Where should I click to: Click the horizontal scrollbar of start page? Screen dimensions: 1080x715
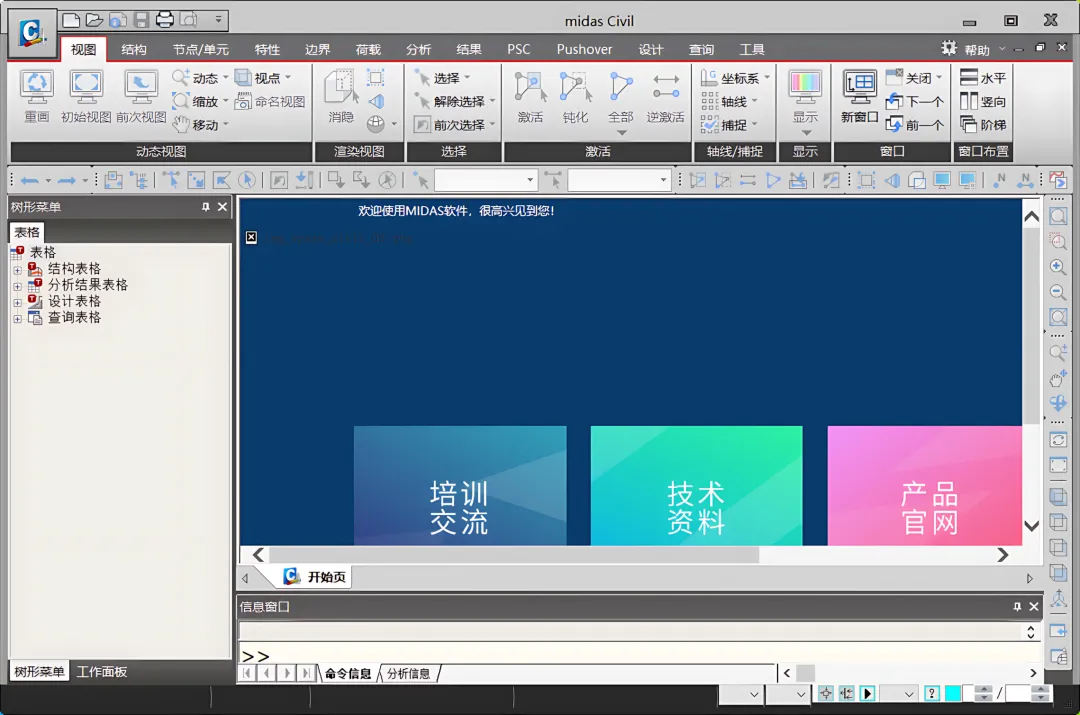coord(515,555)
